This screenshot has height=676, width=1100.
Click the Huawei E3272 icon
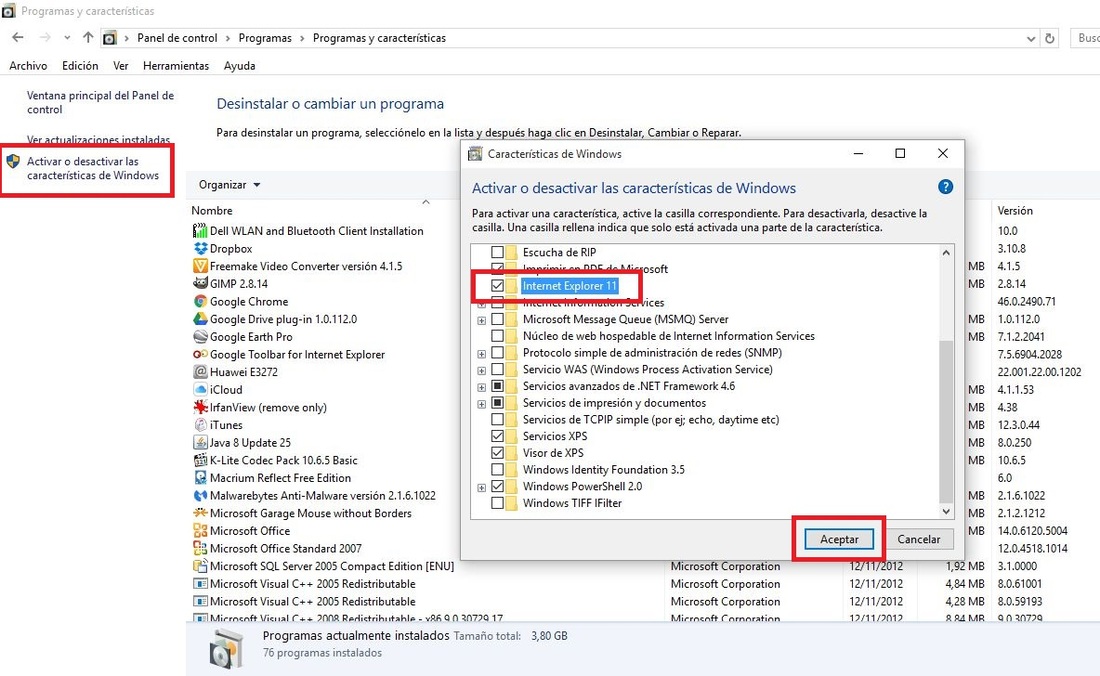(x=200, y=372)
